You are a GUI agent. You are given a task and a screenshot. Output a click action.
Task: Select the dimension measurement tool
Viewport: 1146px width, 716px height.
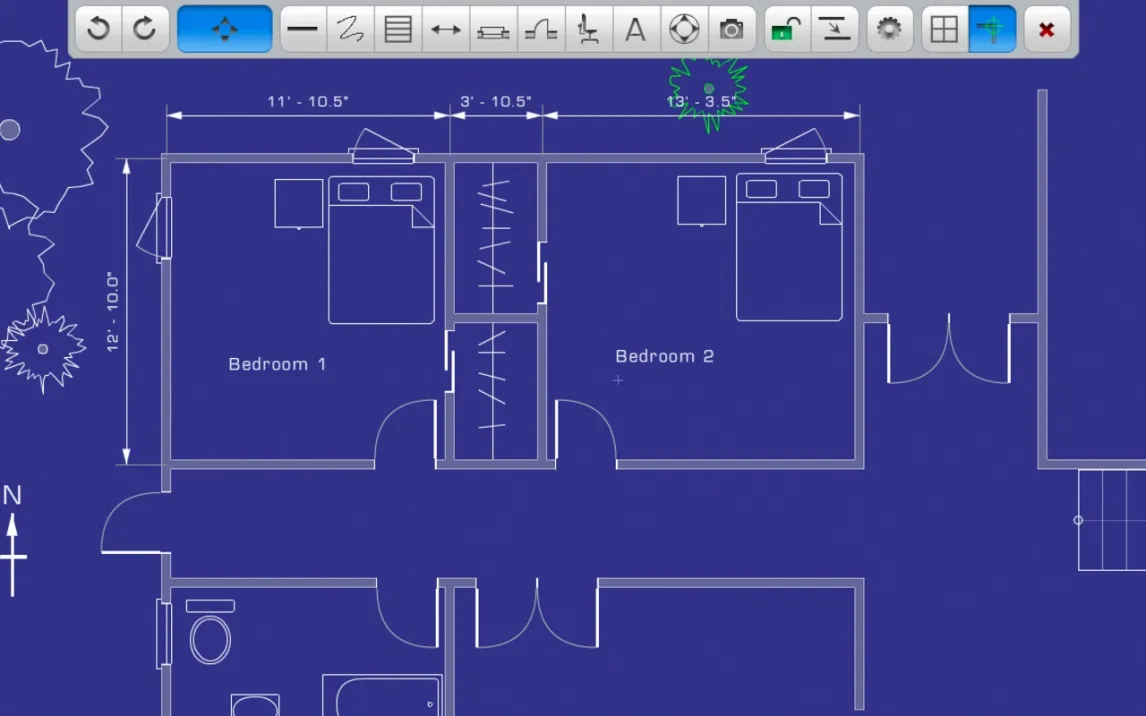click(446, 29)
